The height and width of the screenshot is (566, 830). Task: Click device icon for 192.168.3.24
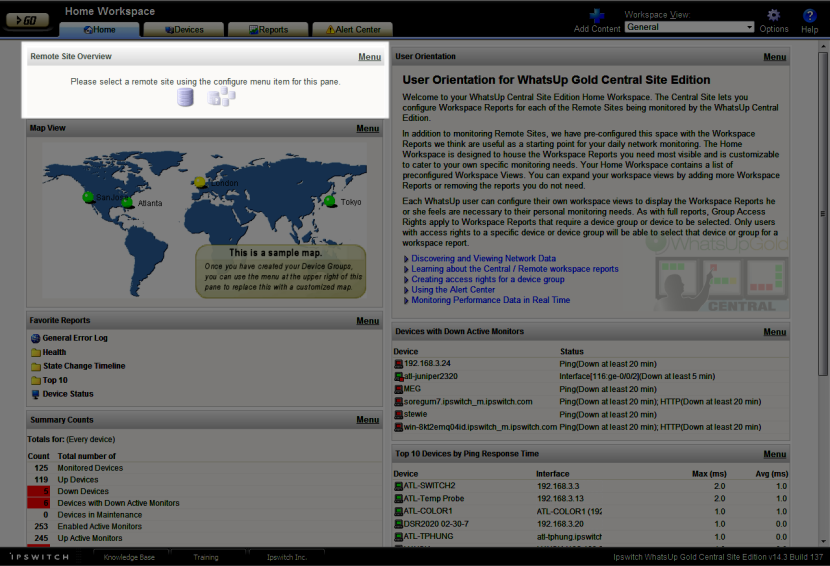[x=399, y=364]
